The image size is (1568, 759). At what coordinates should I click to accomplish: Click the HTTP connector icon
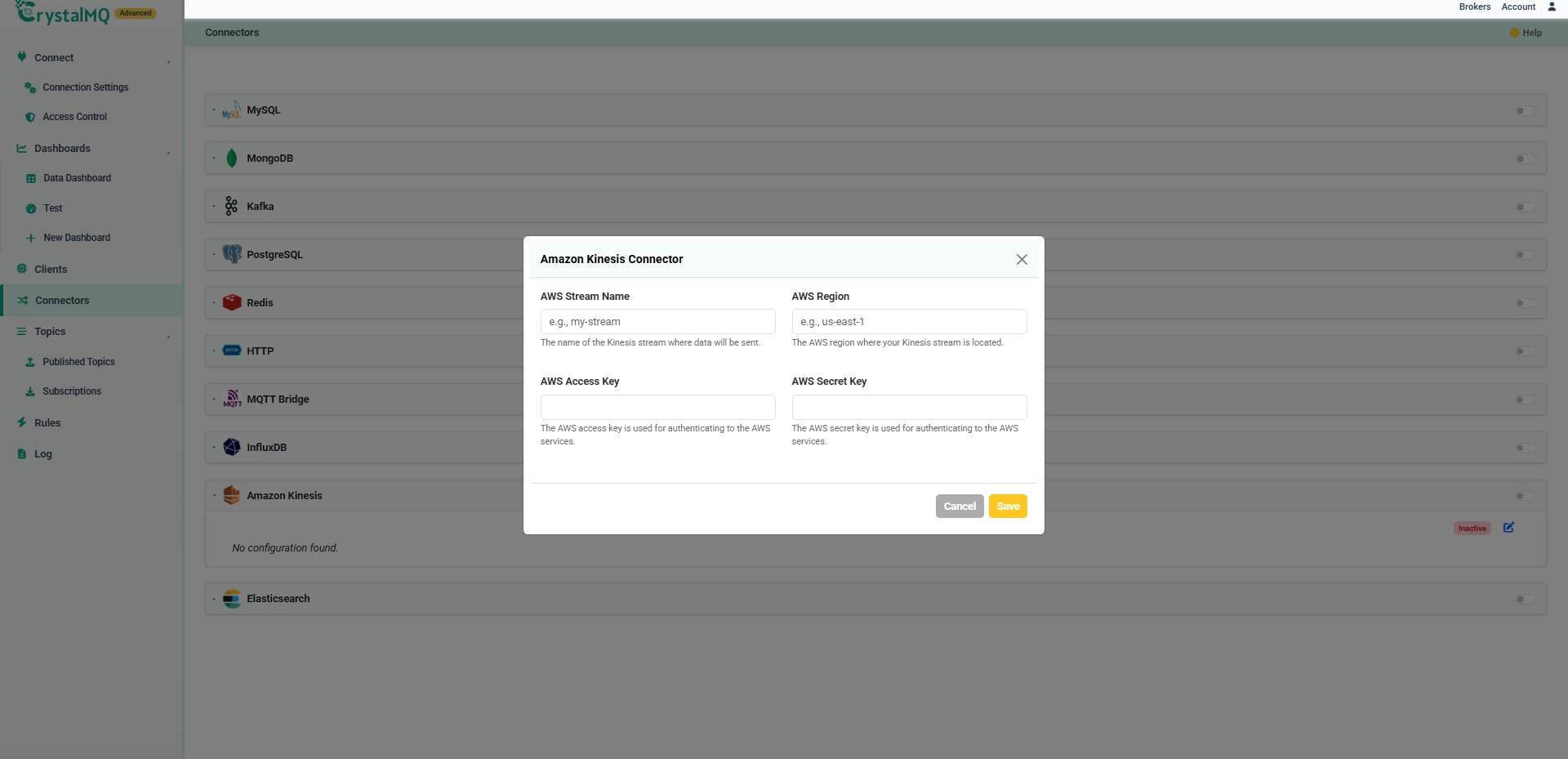coord(232,350)
